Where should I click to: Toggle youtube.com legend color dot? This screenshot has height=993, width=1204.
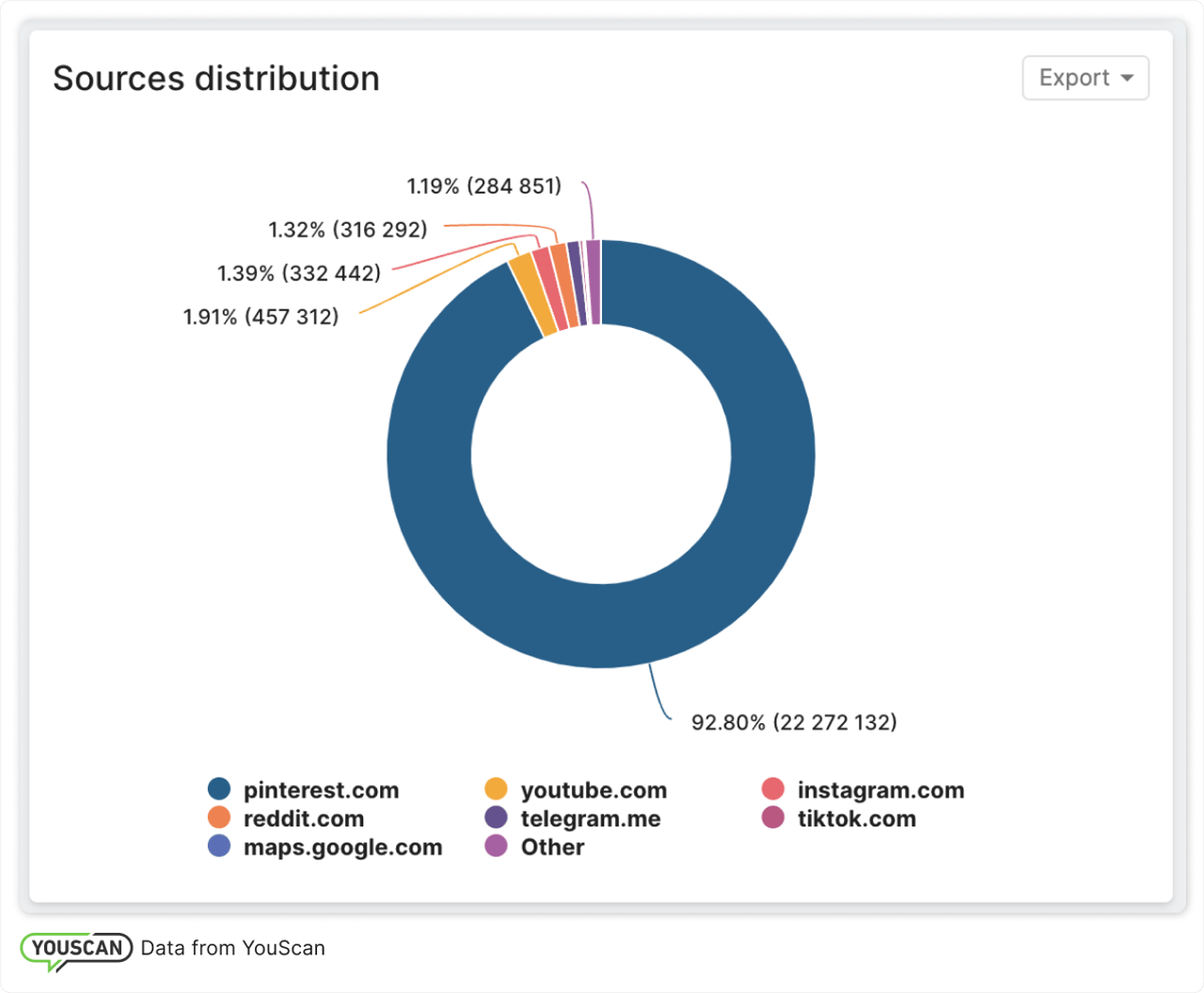[496, 789]
